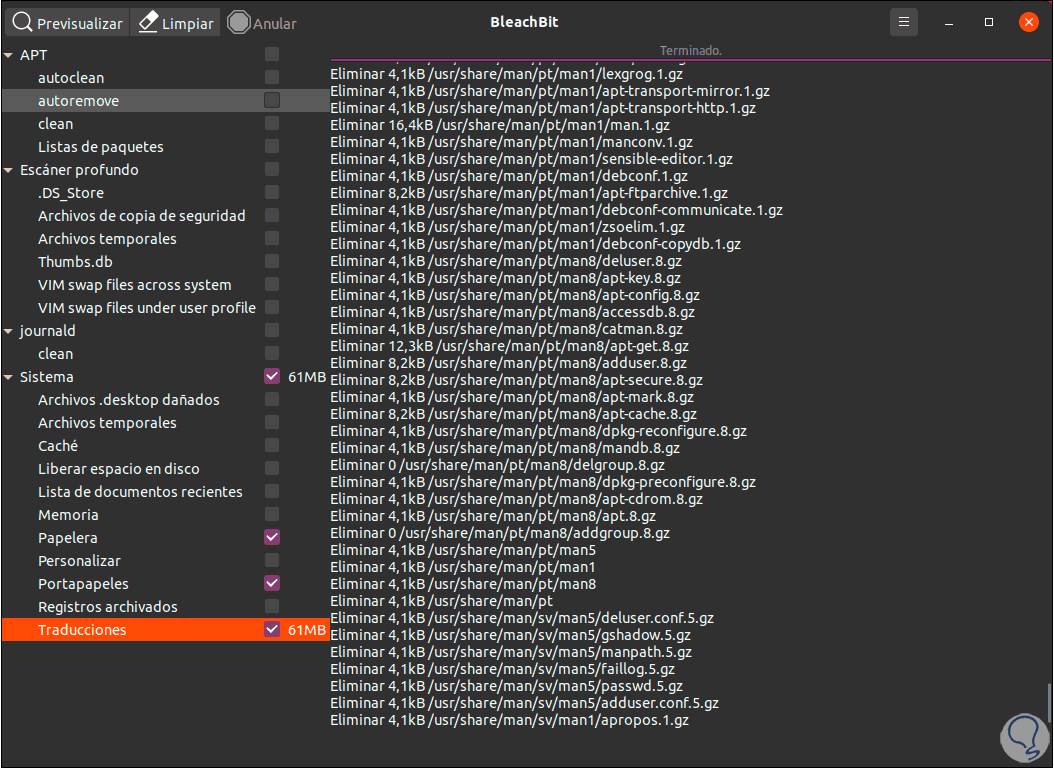Click the log line for delgroup.8.gz
This screenshot has width=1054, height=768.
pyautogui.click(x=497, y=465)
